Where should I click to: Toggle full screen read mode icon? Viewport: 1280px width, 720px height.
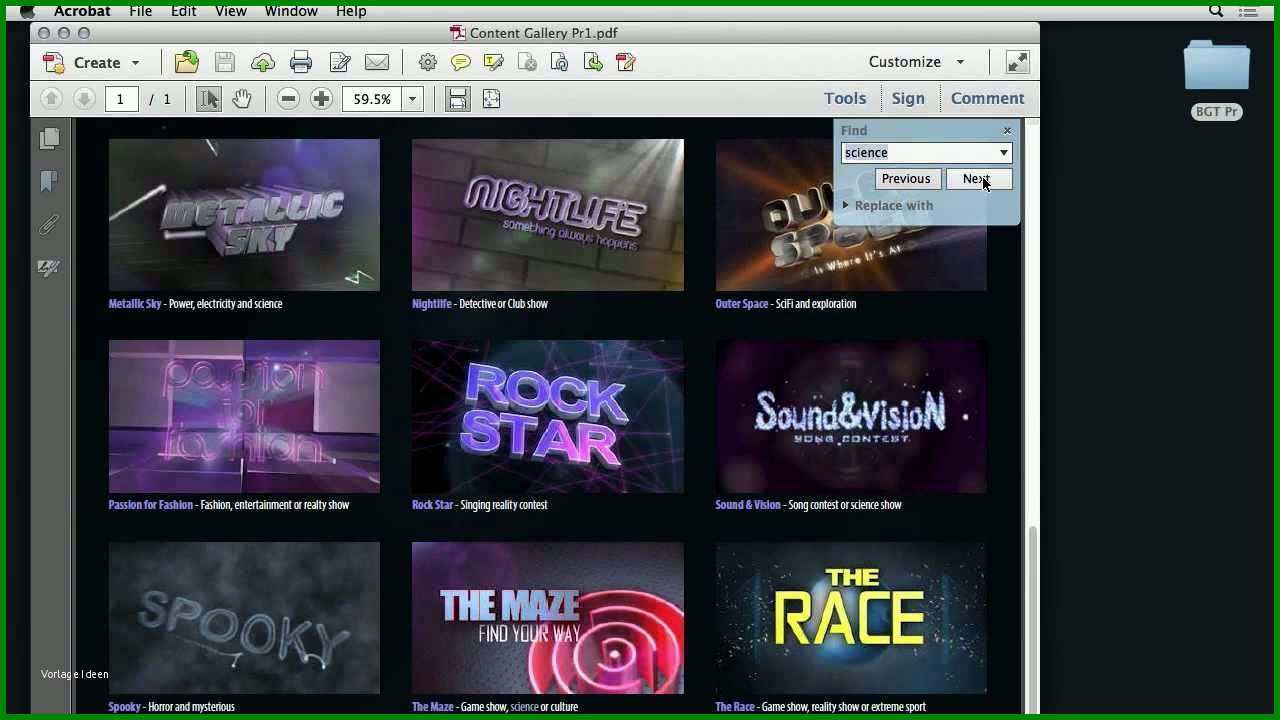[1017, 62]
